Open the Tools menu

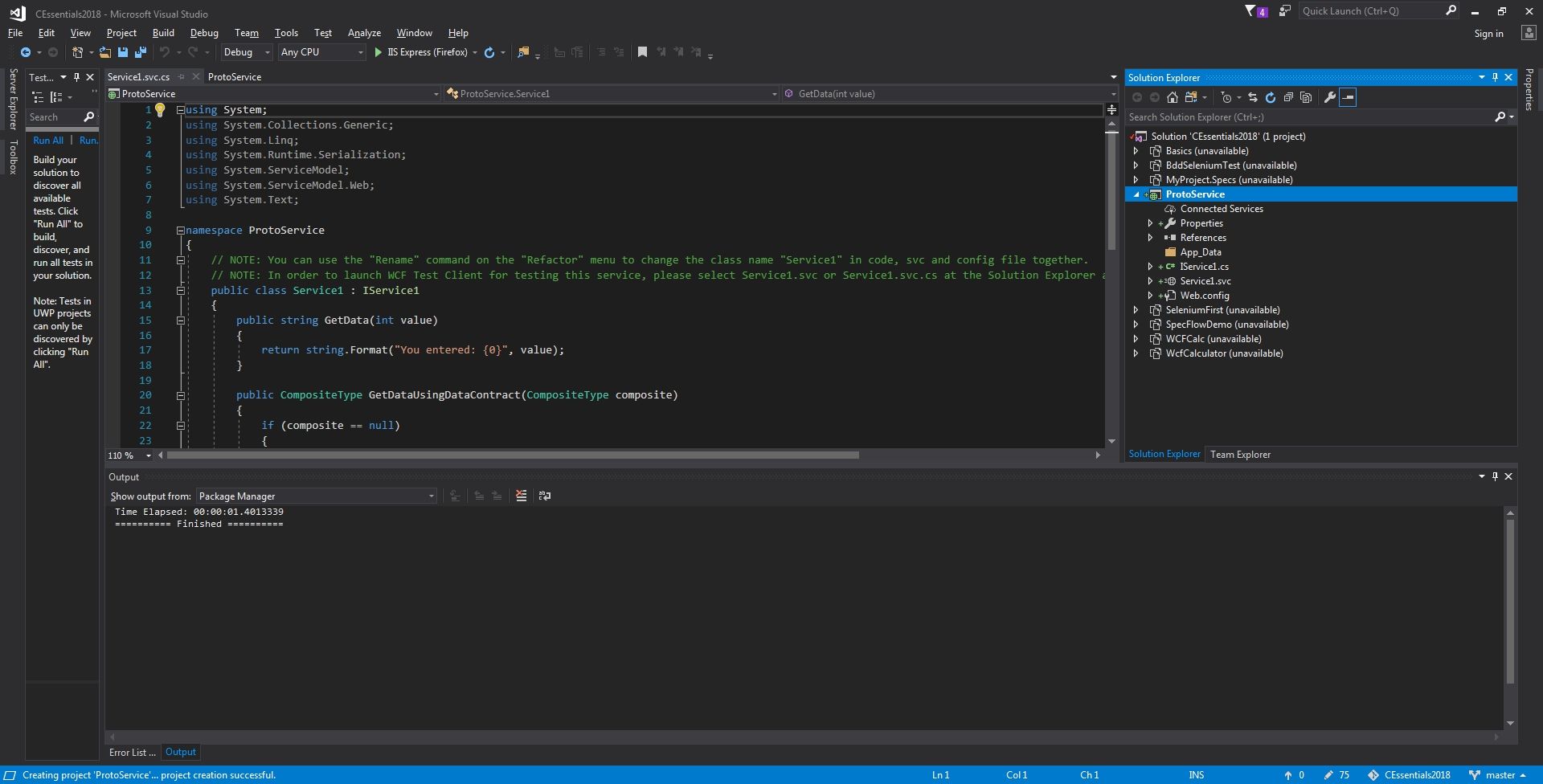tap(286, 33)
